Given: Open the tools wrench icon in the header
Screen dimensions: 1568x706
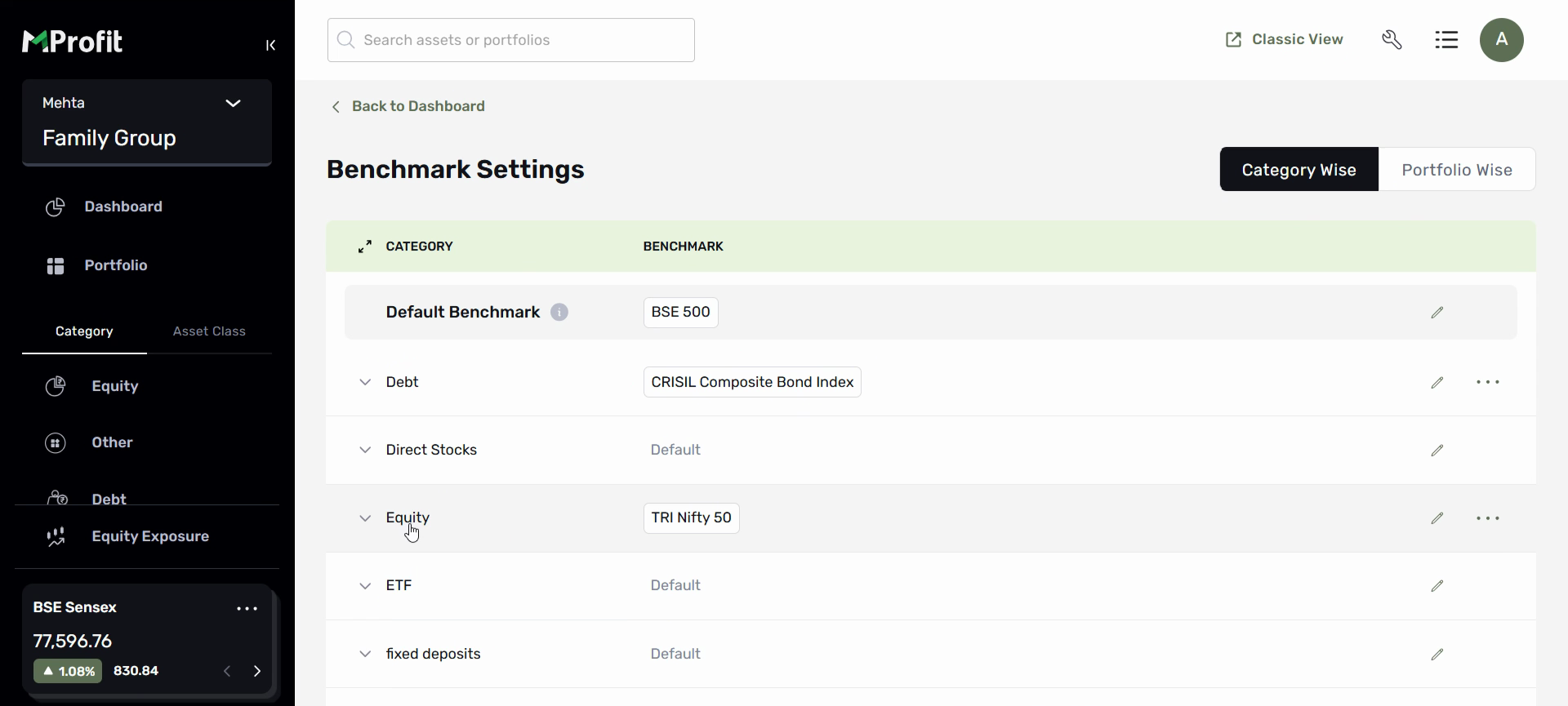Looking at the screenshot, I should (1392, 39).
